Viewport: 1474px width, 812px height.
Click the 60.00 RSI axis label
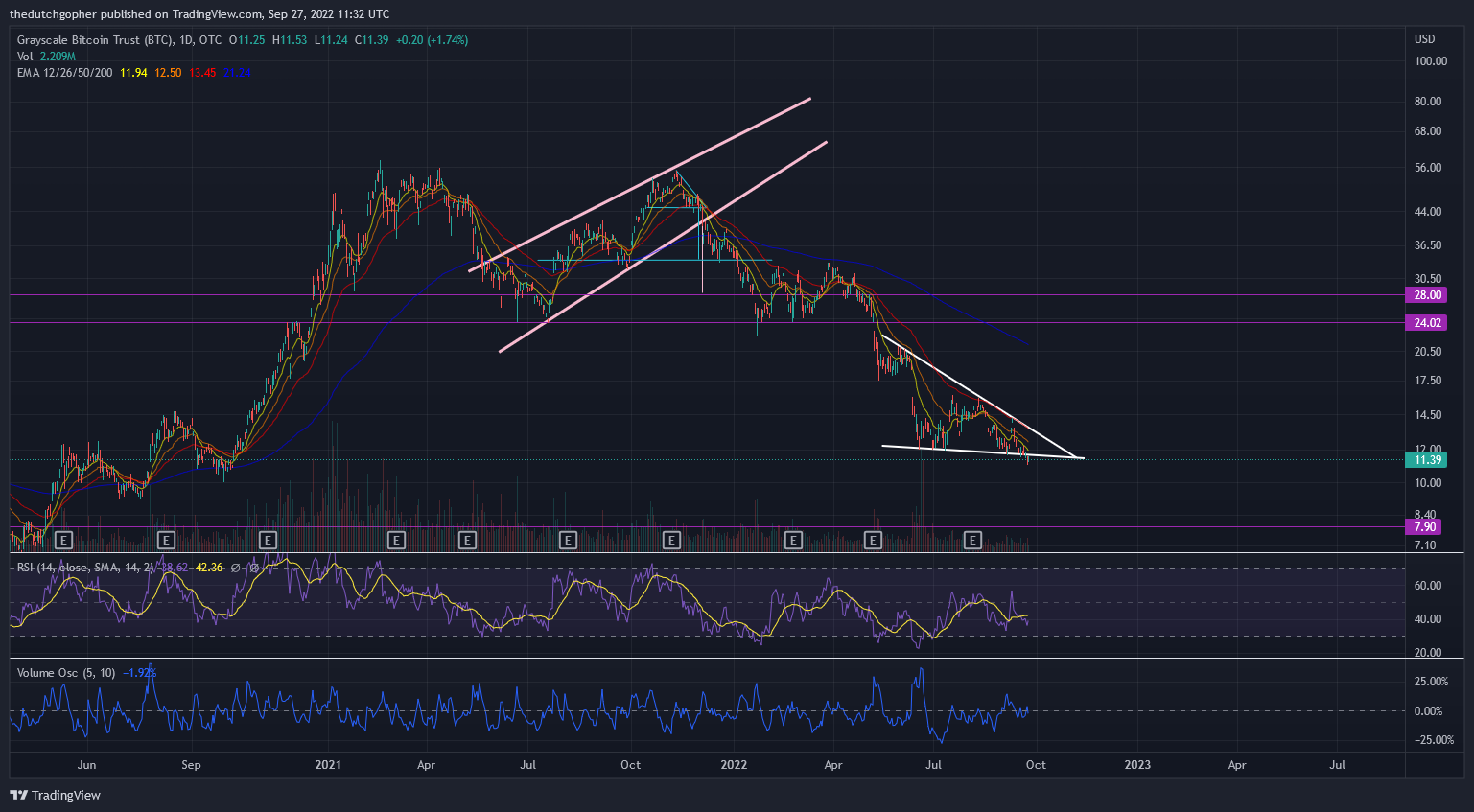(1428, 586)
